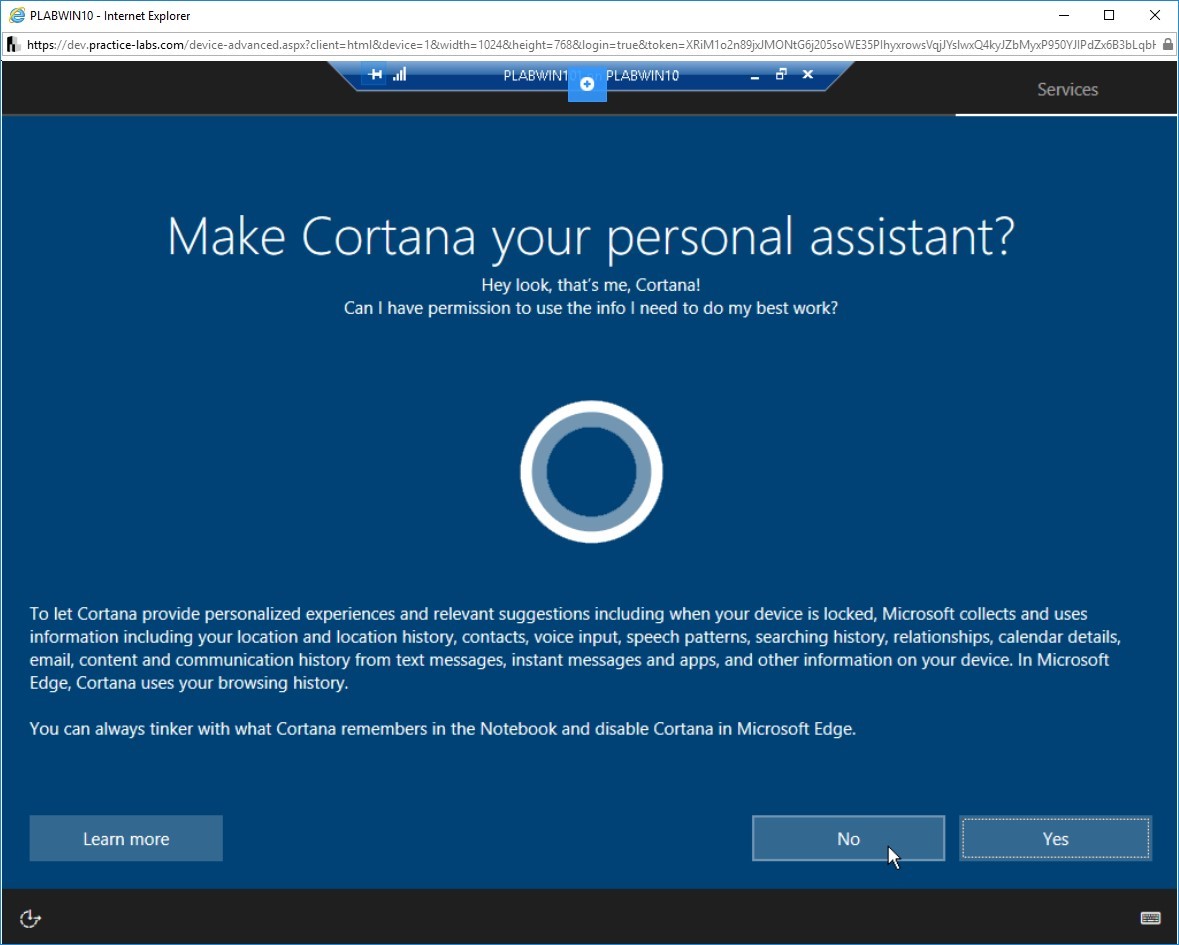Screen dimensions: 1179x945
Task: Click the blue plus badge on connection bar
Action: tap(587, 84)
